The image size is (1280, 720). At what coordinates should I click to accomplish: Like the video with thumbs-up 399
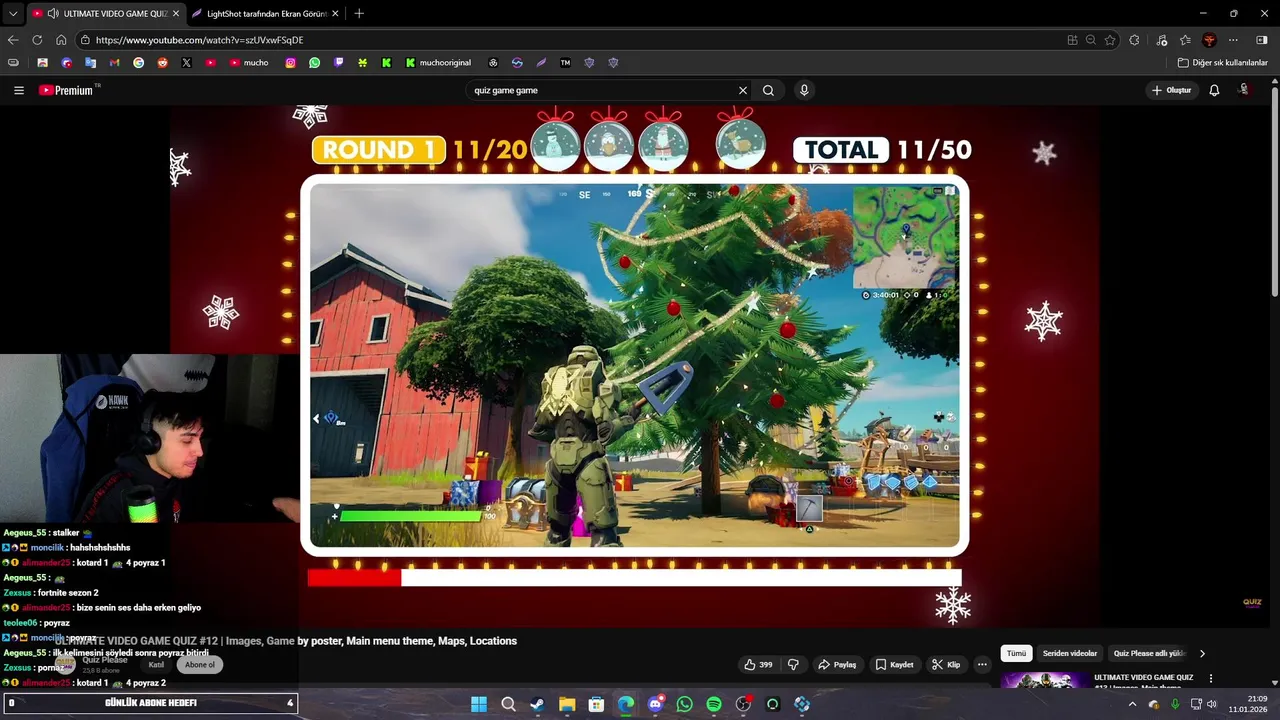[x=758, y=664]
